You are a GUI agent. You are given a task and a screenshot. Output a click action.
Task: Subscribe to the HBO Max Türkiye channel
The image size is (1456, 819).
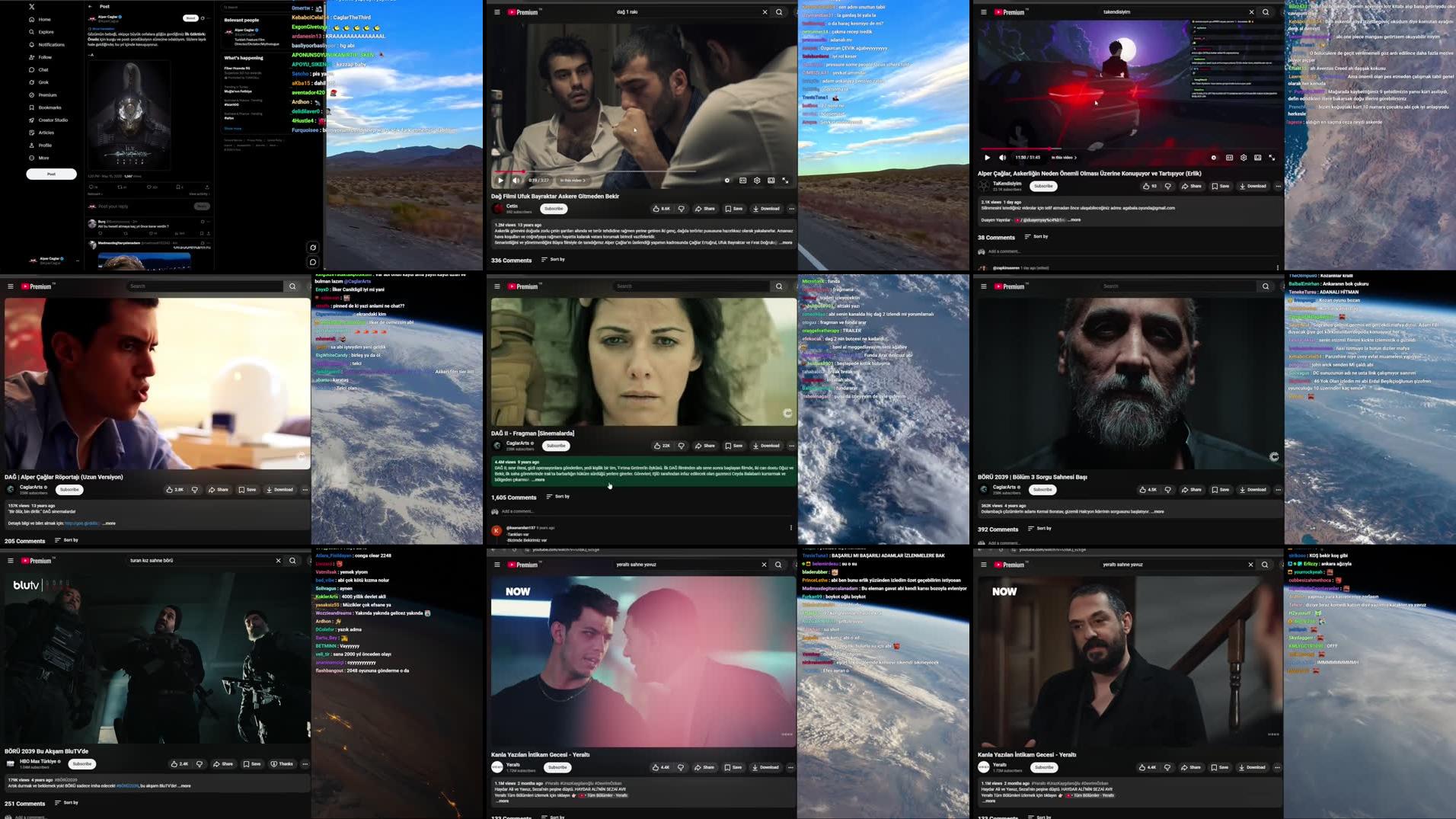[81, 764]
